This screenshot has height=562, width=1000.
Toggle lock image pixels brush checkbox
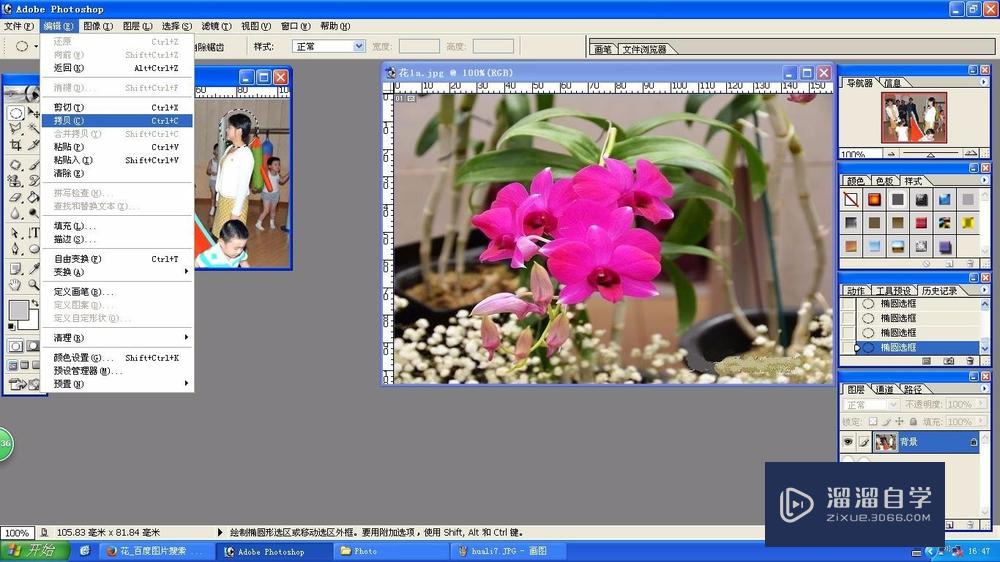pos(886,422)
